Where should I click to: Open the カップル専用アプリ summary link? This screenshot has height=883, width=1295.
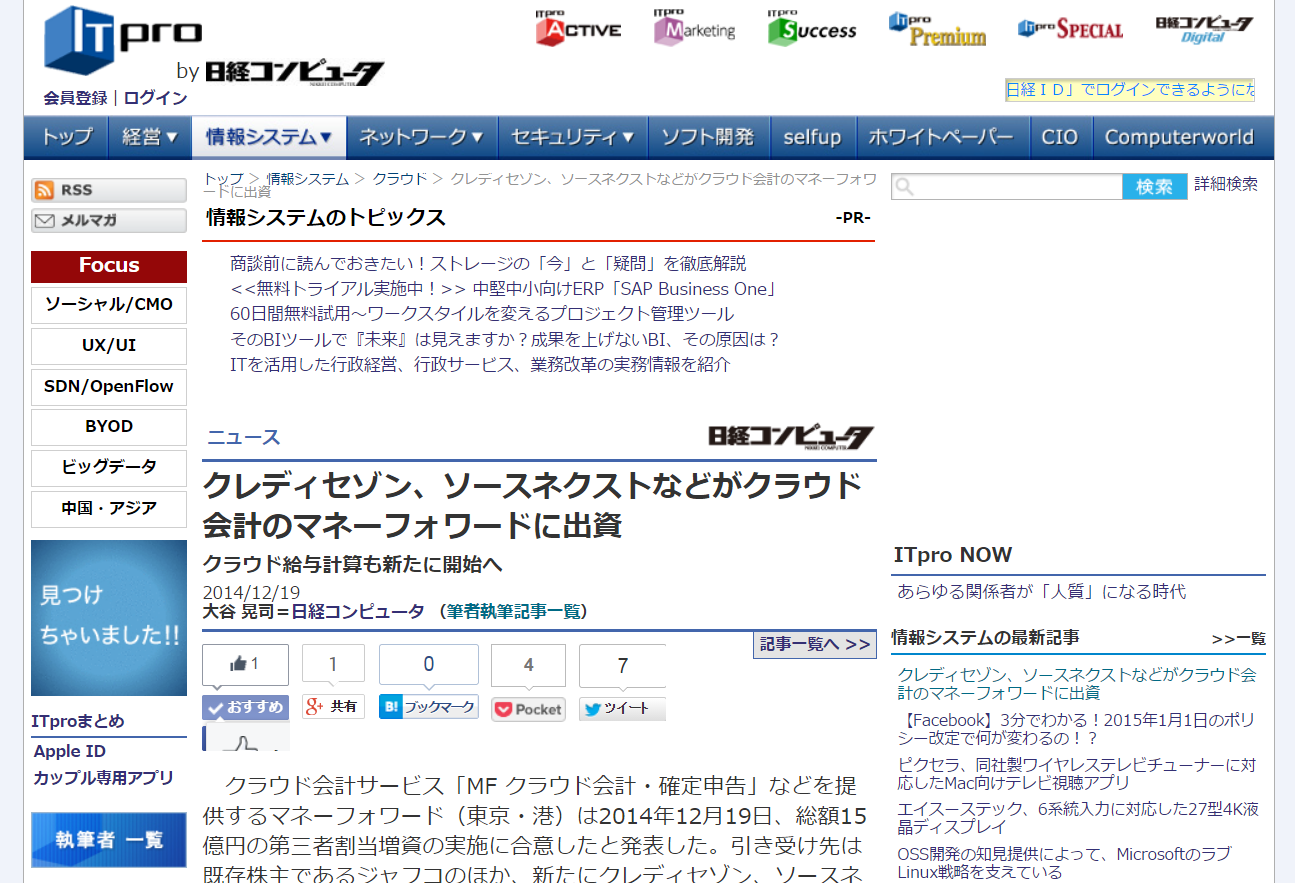(103, 778)
